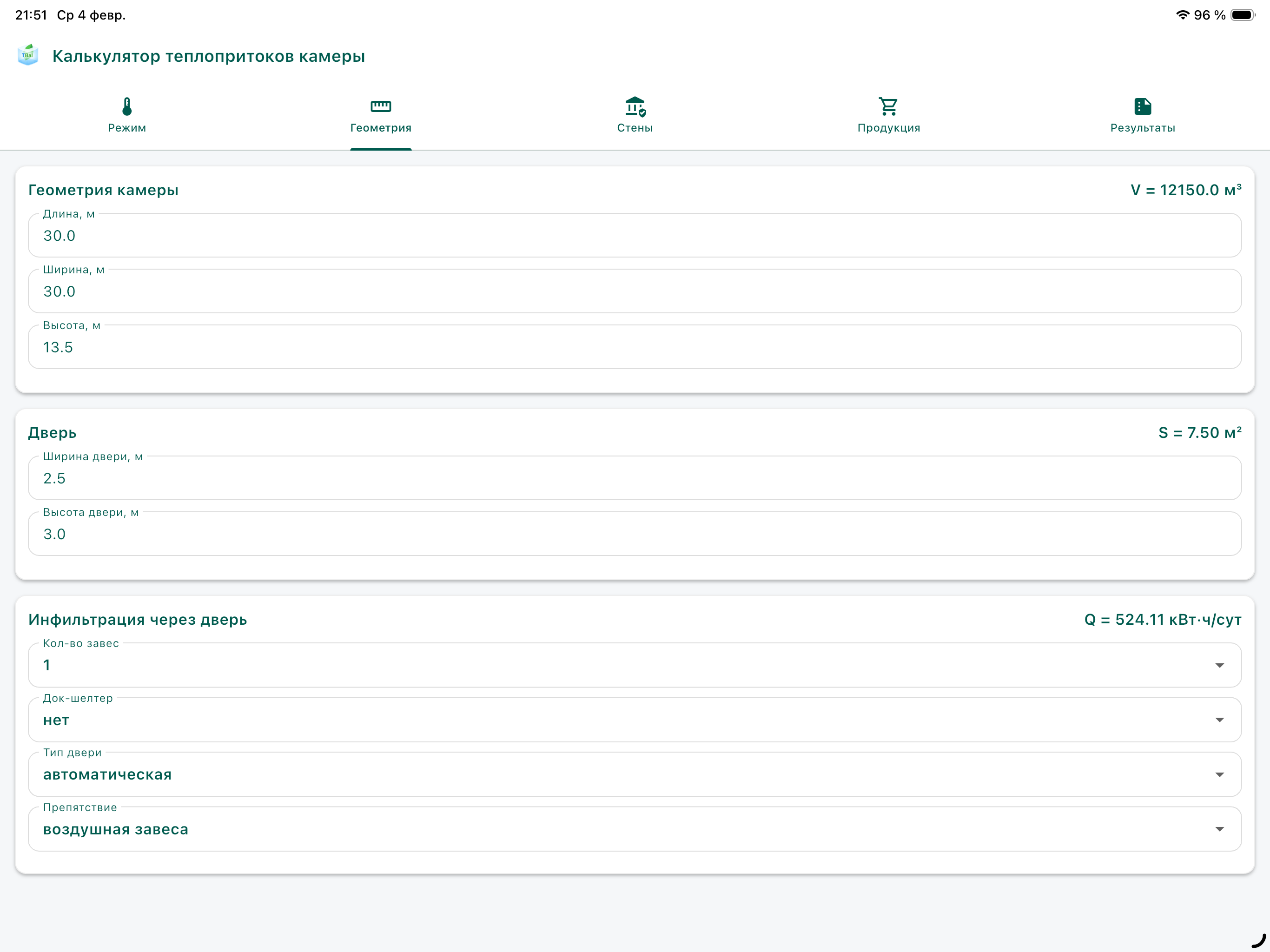Click the Высота двери input field

[x=635, y=533]
